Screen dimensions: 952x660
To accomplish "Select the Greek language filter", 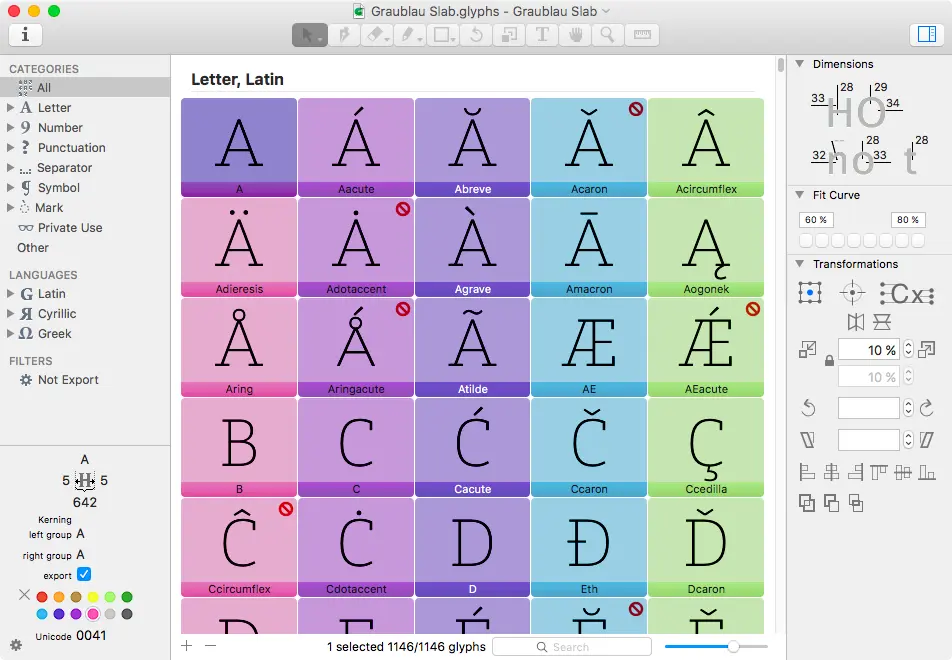I will point(85,333).
